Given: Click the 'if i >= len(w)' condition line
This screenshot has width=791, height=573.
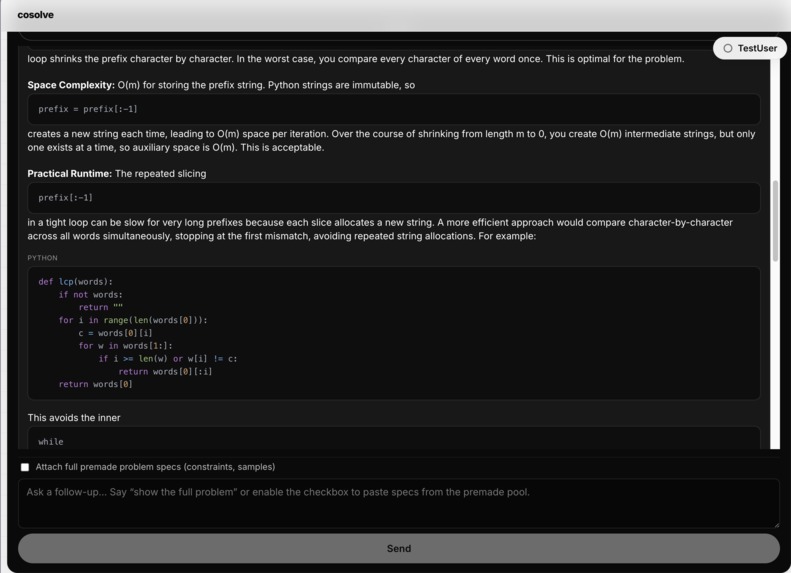Looking at the screenshot, I should 168,359.
